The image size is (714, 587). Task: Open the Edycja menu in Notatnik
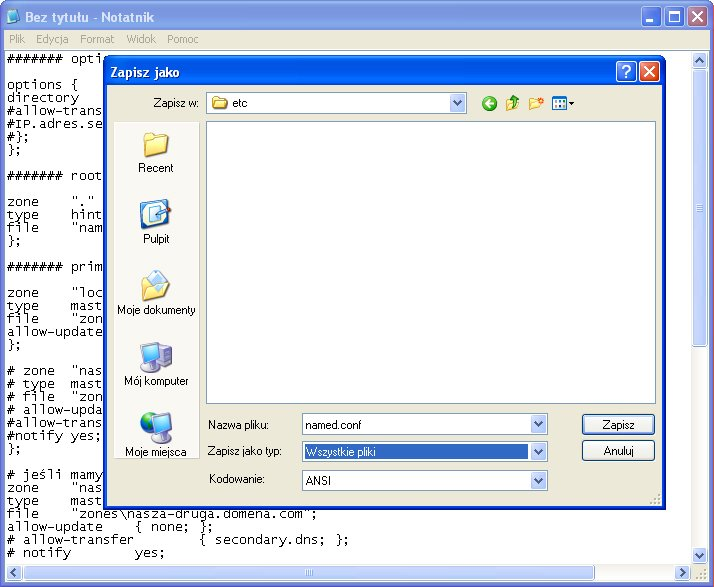click(x=52, y=39)
